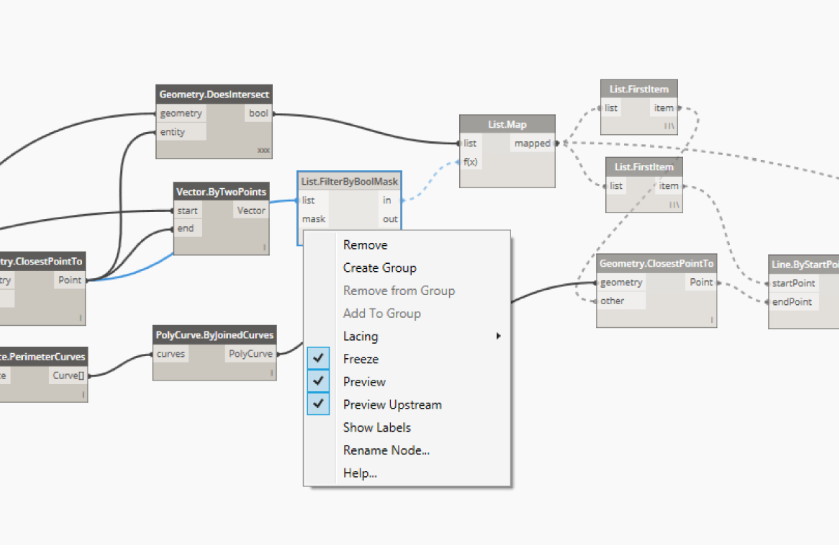Viewport: 839px width, 554px height.
Task: Click lacing icon on Vector.ByTwoPoints node
Action: [264, 247]
